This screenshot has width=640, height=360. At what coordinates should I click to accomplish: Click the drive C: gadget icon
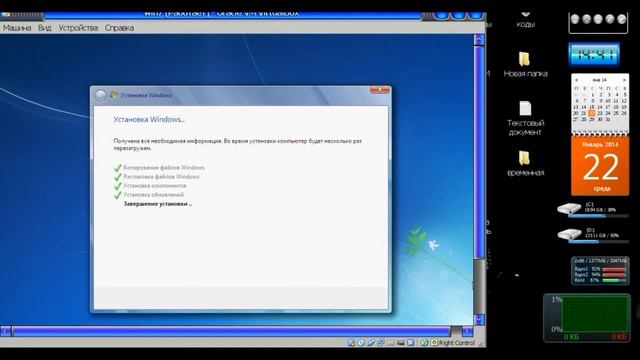tap(569, 209)
